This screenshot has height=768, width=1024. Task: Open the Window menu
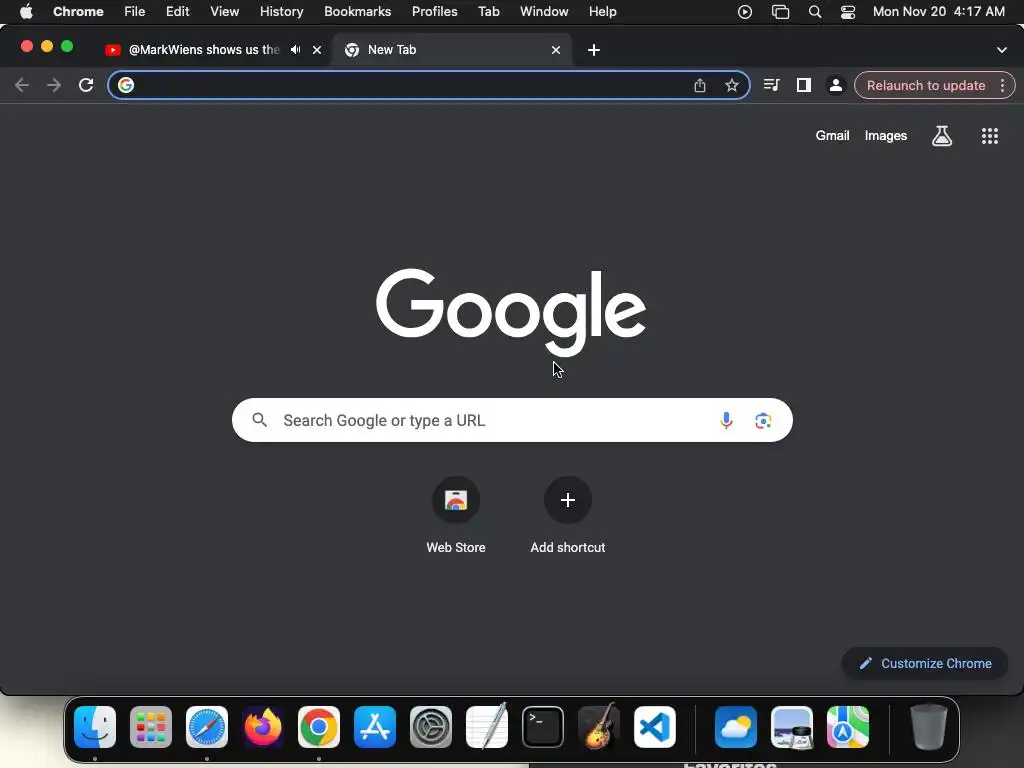coord(544,12)
